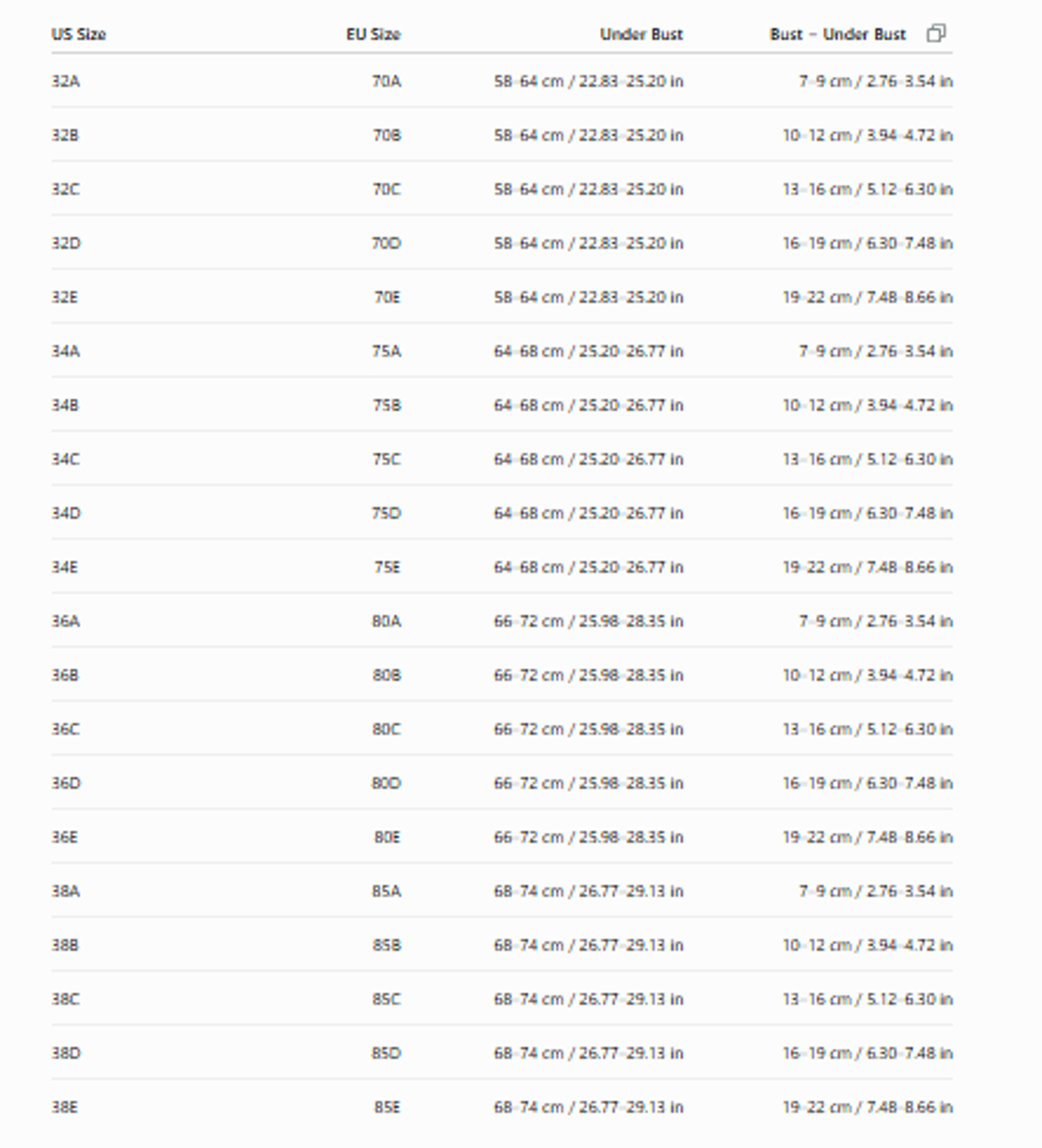The image size is (1042, 1148).
Task: Click the 80C EU size cell
Action: (x=386, y=729)
